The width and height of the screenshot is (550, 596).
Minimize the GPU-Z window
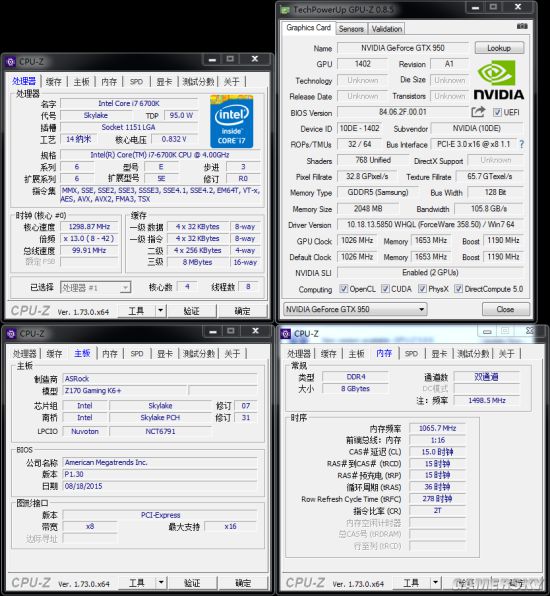(475, 7)
